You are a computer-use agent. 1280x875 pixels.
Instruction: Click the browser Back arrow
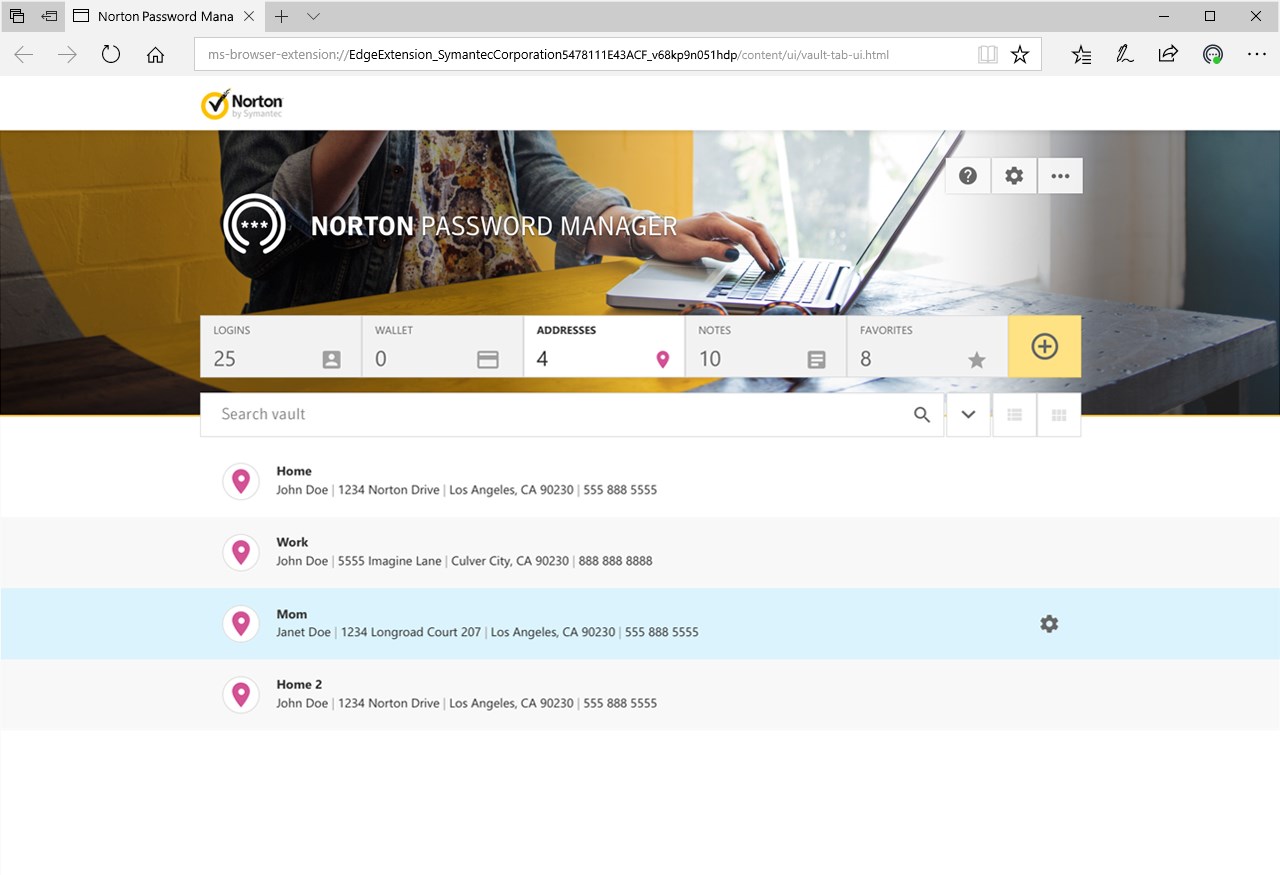tap(24, 55)
